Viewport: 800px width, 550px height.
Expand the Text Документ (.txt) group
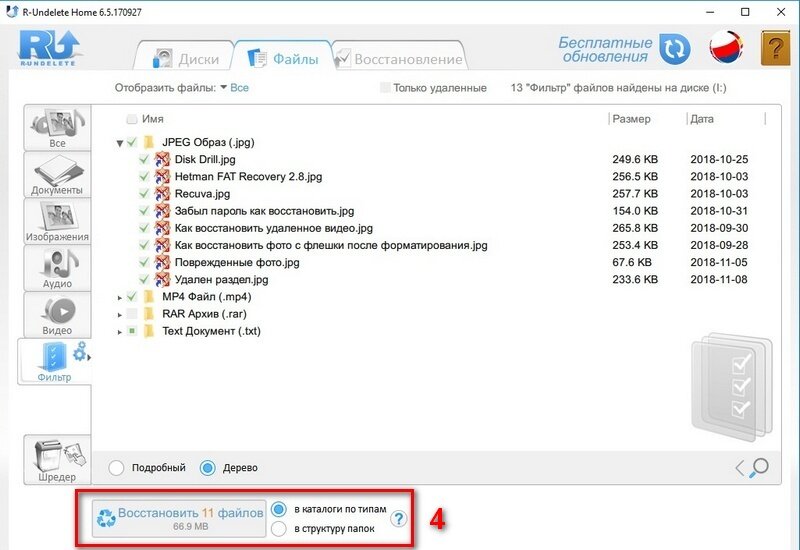coord(119,332)
